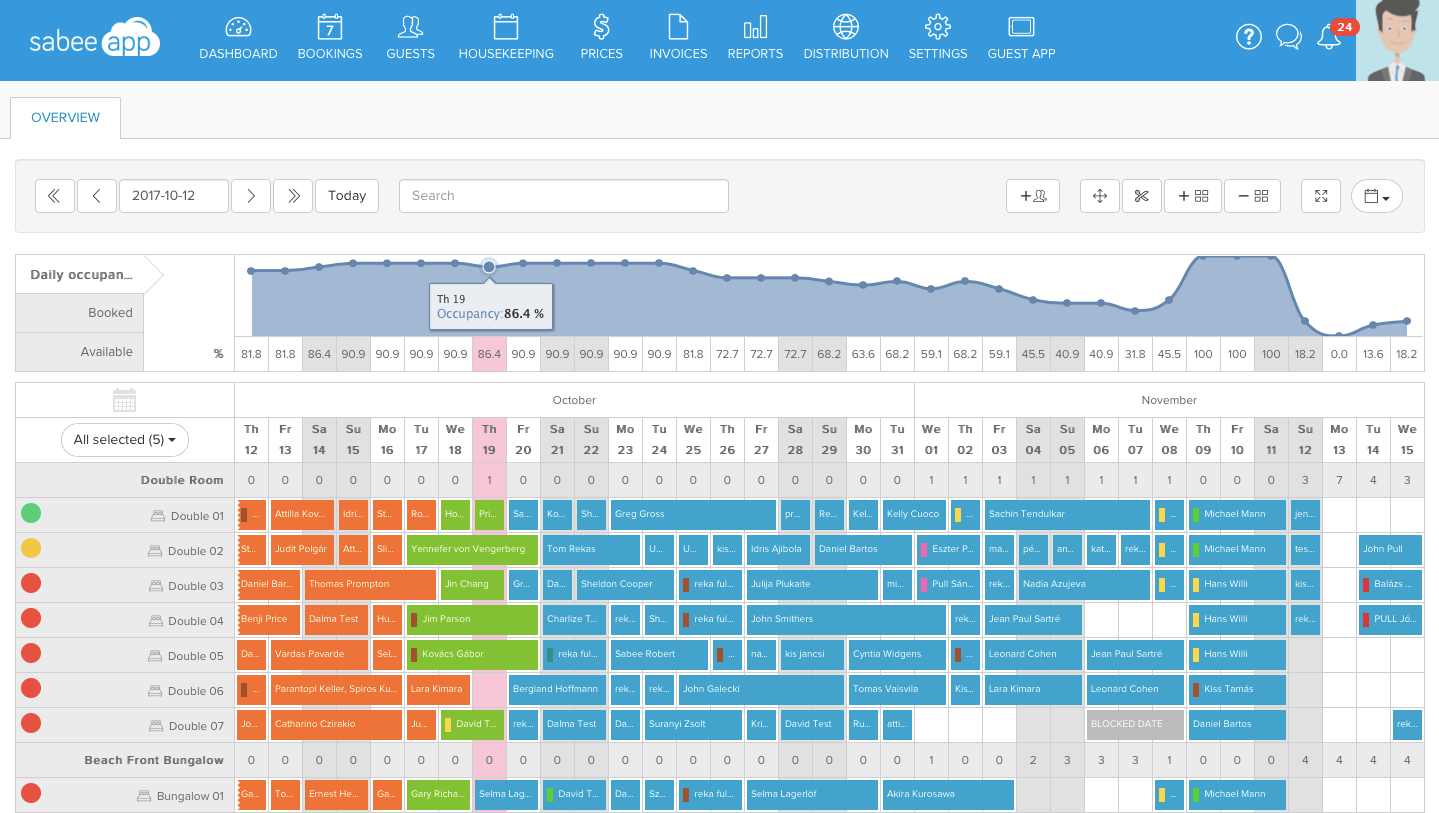This screenshot has height=813, width=1439.
Task: Open the chat messages icon
Action: [x=1289, y=38]
